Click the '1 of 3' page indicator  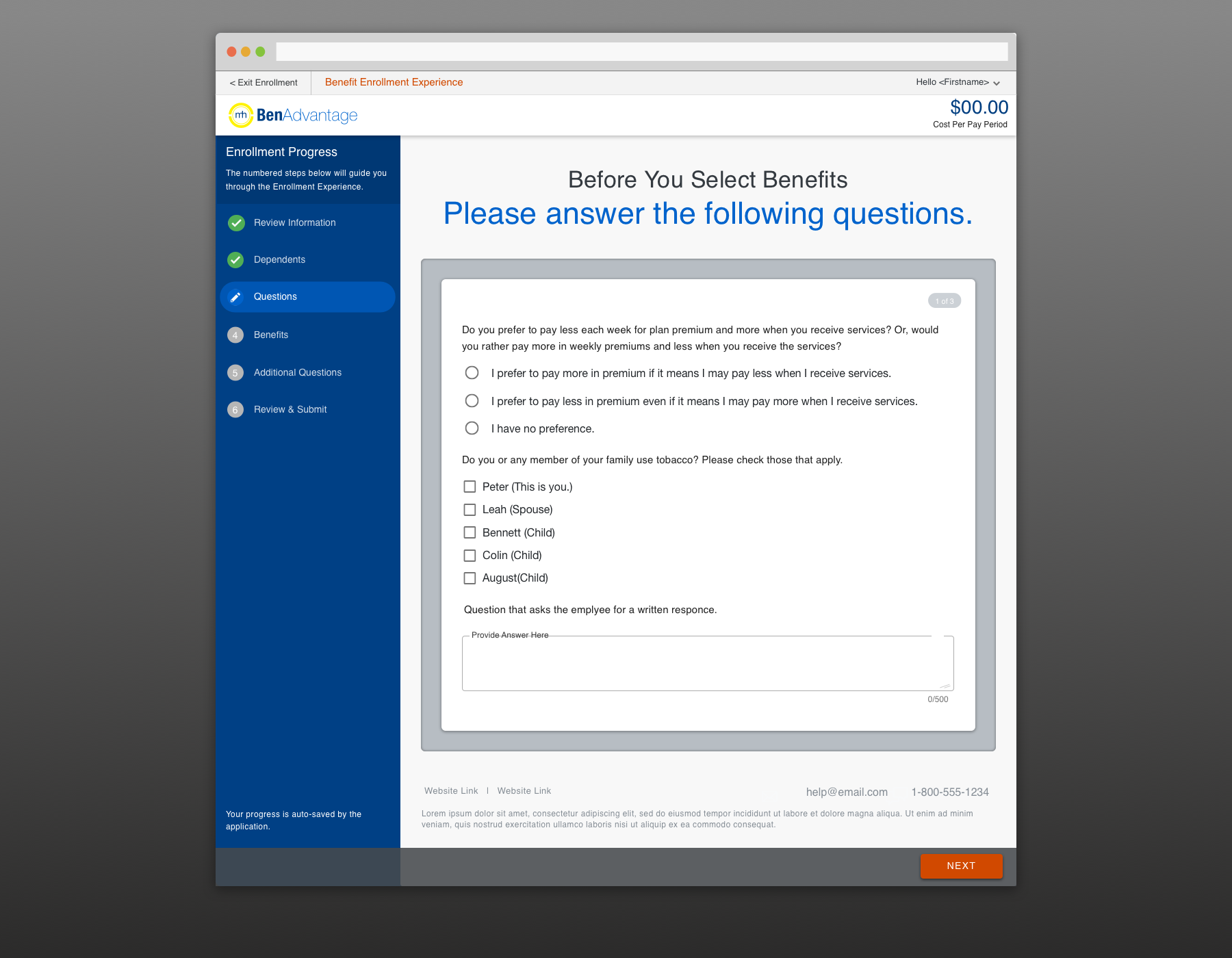[945, 301]
